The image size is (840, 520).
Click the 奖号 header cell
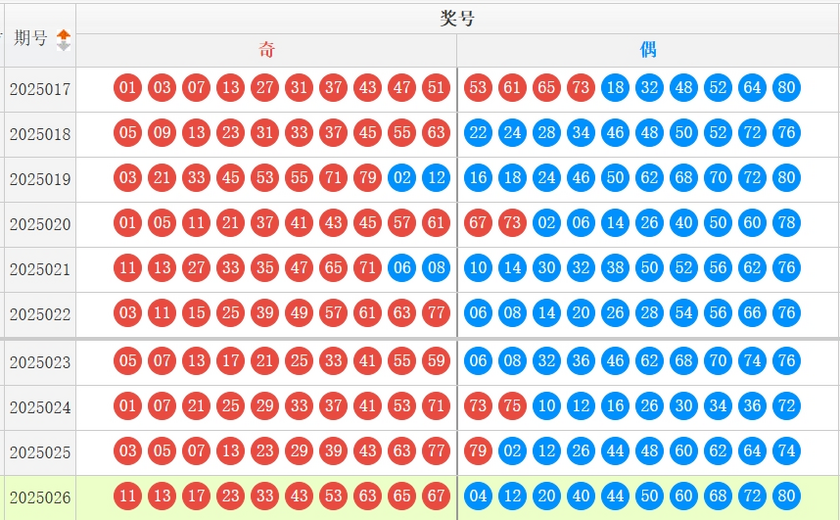(x=458, y=18)
